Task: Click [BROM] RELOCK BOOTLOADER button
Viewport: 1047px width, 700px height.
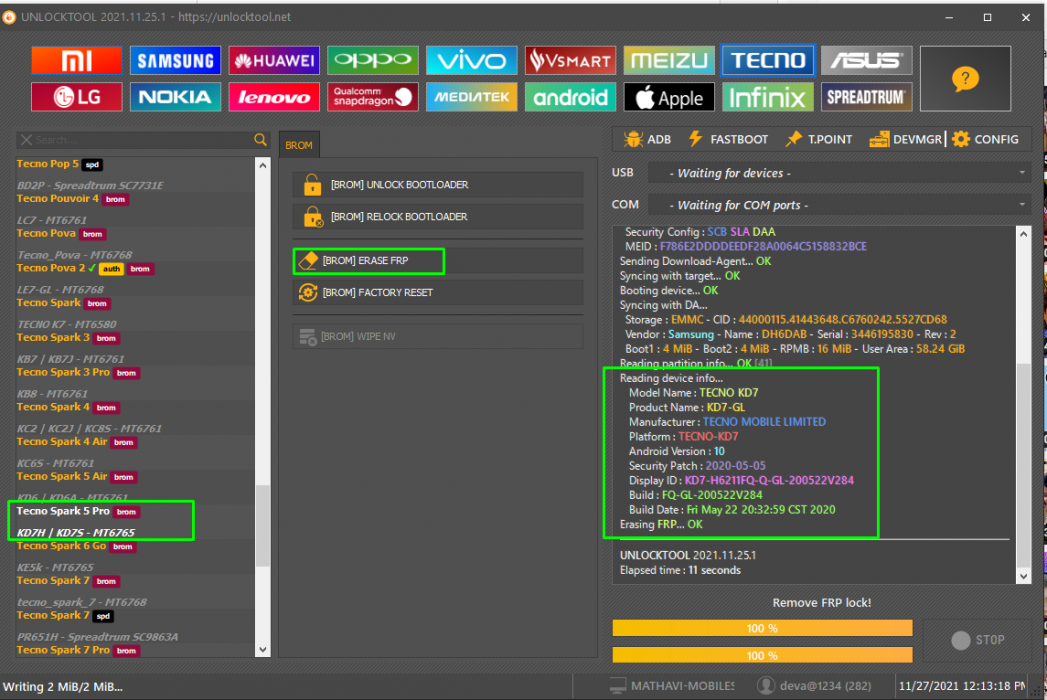Action: tap(438, 216)
